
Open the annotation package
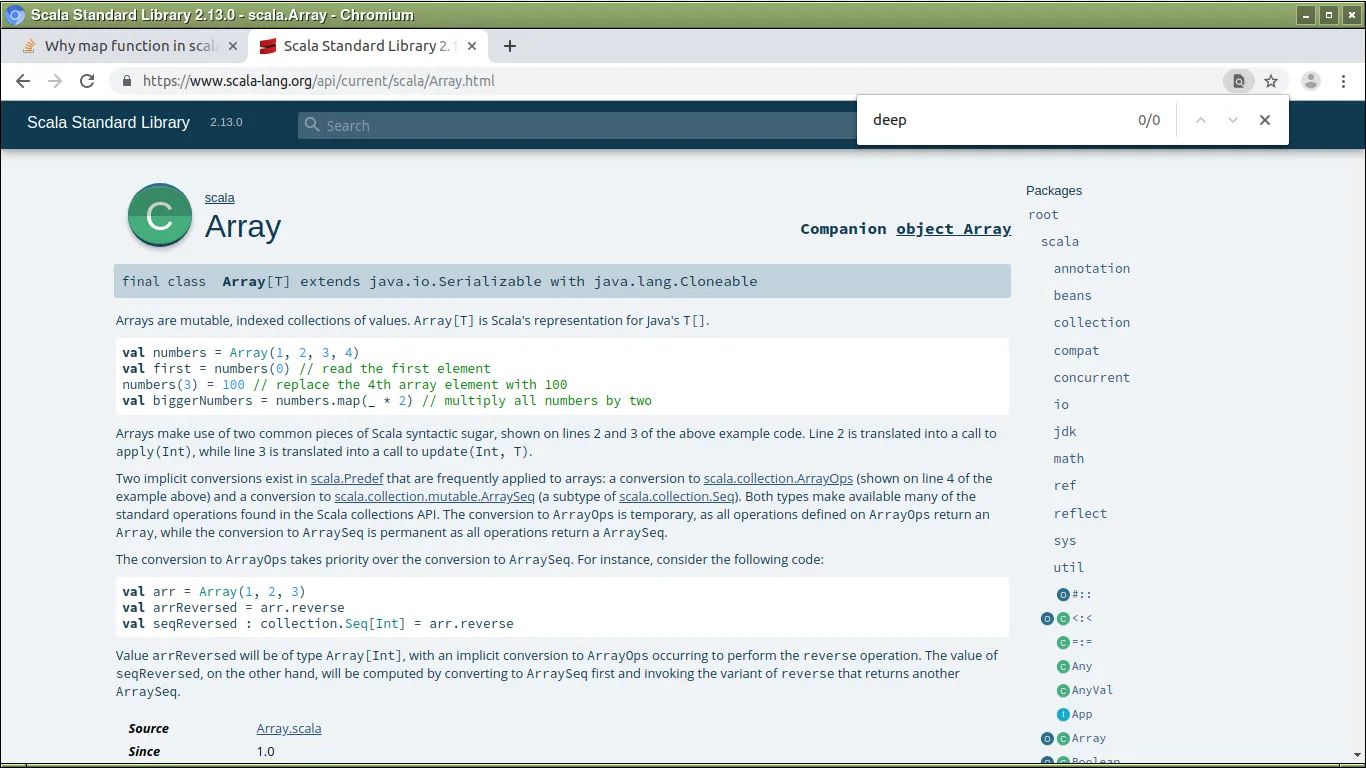coord(1092,269)
